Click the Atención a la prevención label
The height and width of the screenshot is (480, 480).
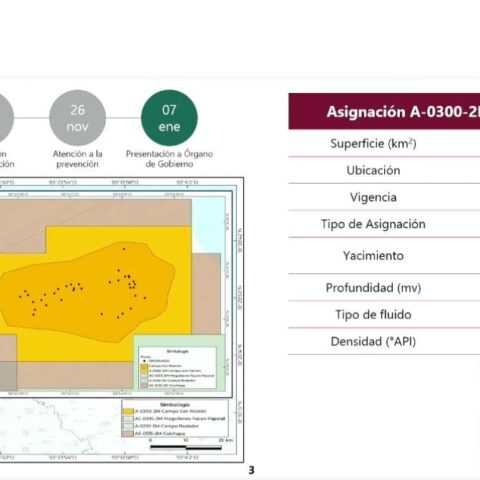(x=77, y=159)
